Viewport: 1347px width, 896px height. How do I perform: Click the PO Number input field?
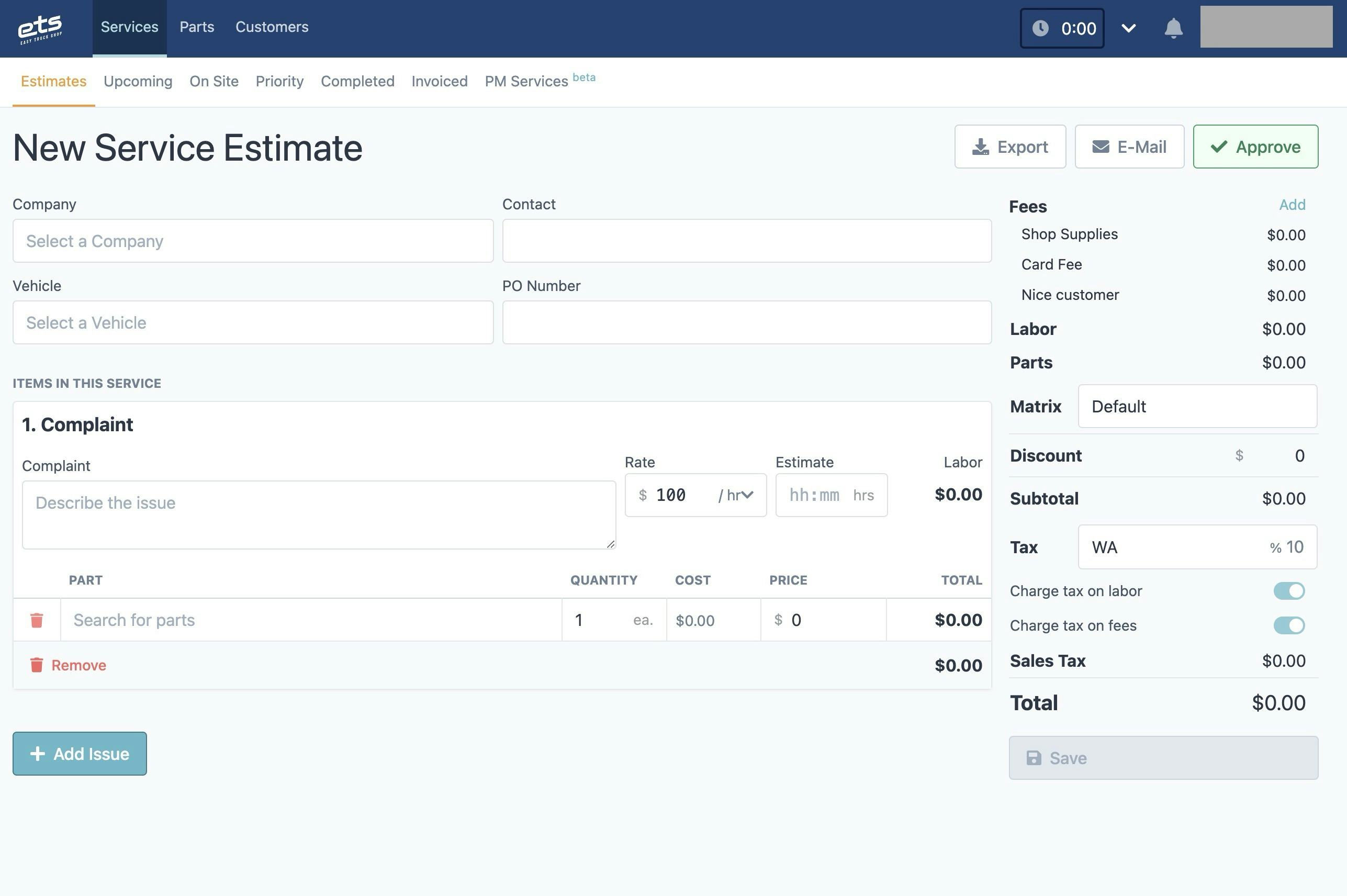pyautogui.click(x=746, y=322)
